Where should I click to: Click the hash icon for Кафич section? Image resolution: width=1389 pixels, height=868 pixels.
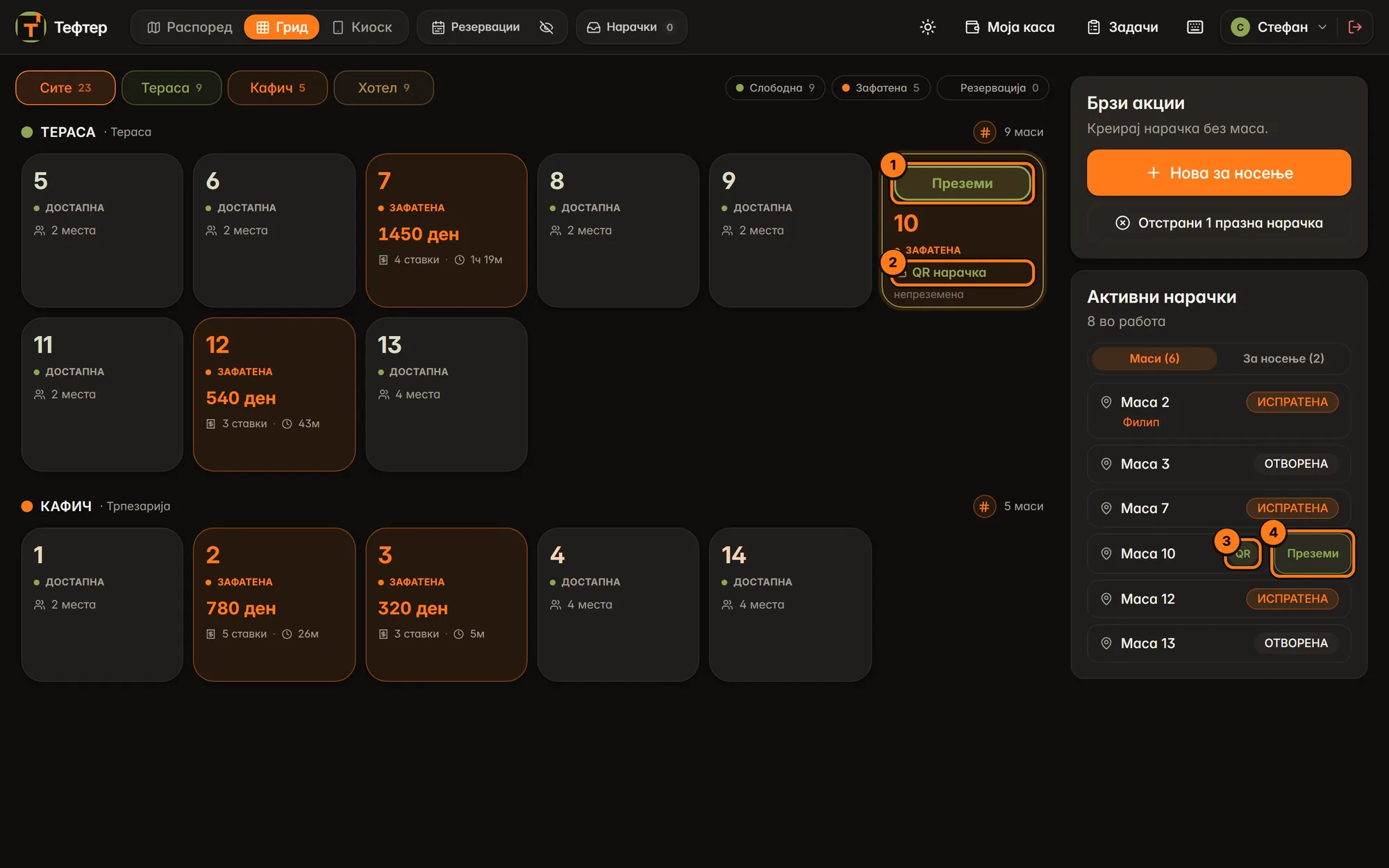pyautogui.click(x=984, y=506)
